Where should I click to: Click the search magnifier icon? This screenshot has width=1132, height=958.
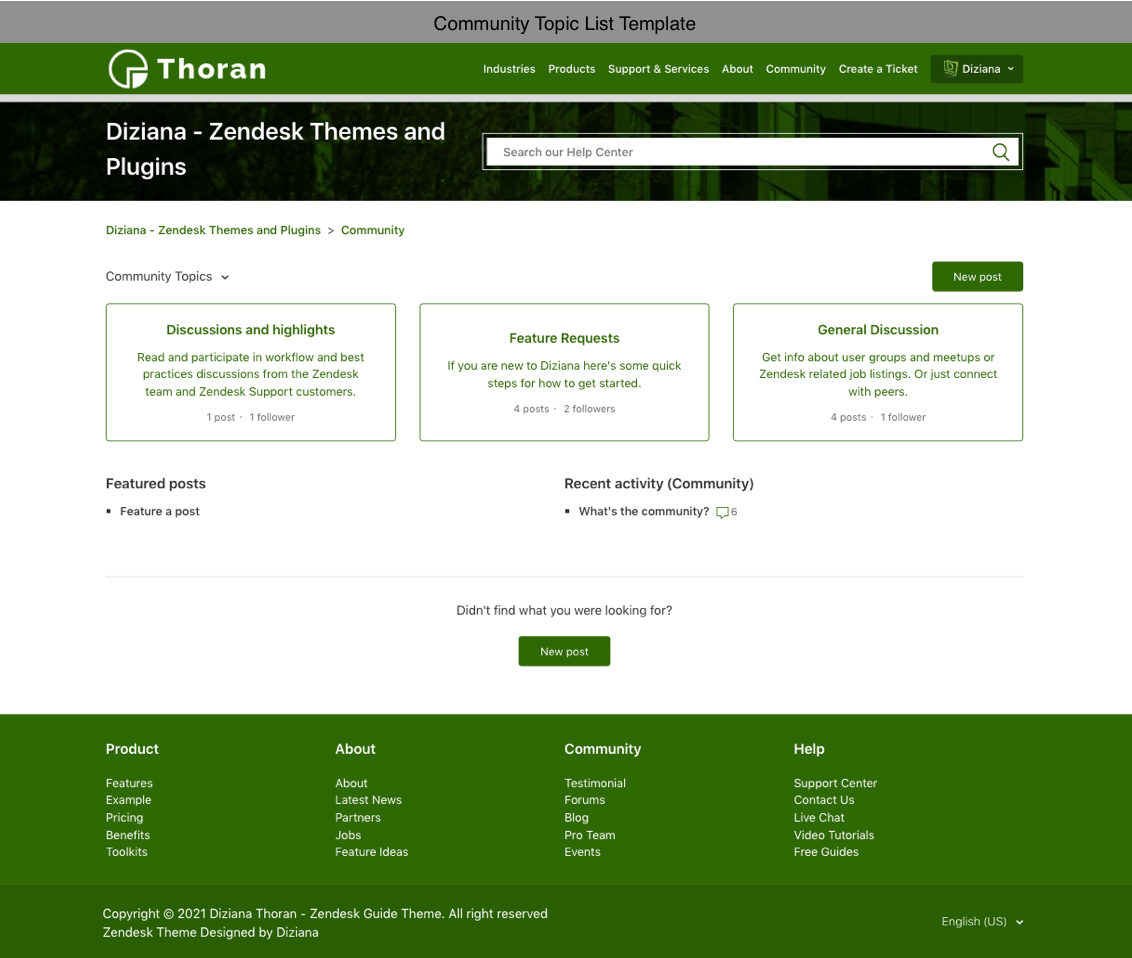point(1000,152)
